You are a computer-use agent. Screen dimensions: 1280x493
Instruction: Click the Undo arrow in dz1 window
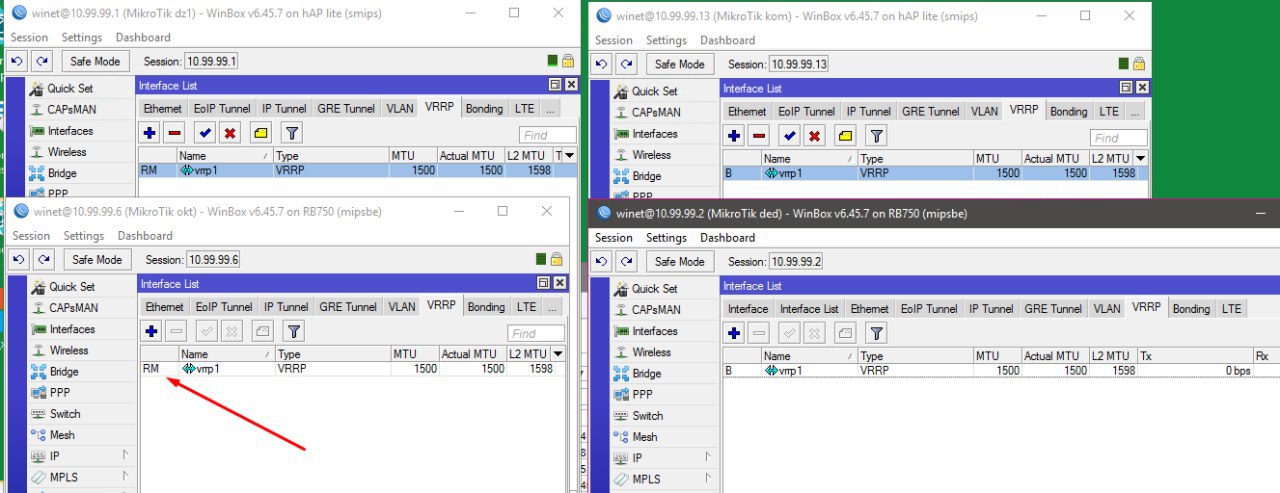click(17, 61)
